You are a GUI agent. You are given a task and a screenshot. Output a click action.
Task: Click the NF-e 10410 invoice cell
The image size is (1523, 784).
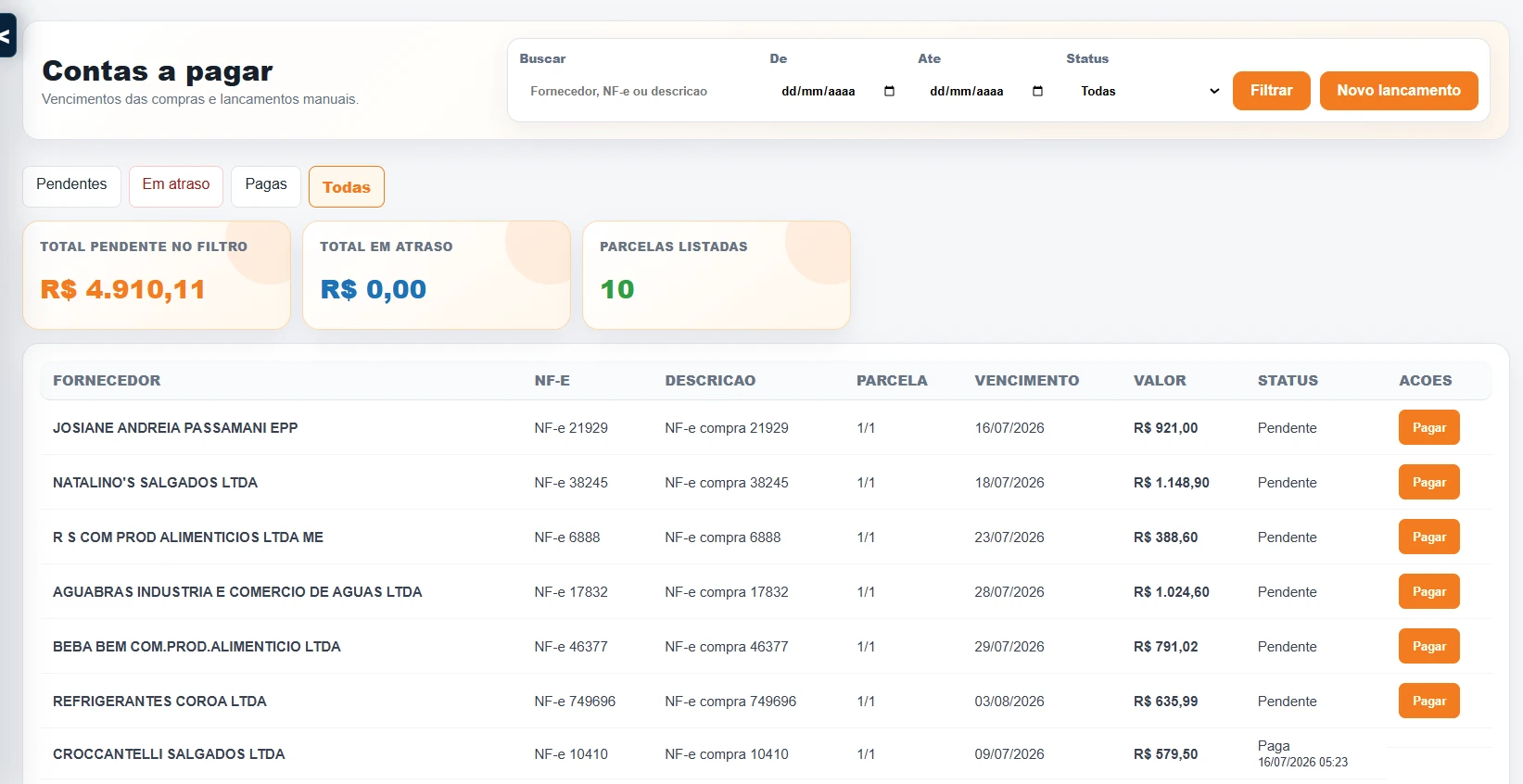(x=571, y=754)
